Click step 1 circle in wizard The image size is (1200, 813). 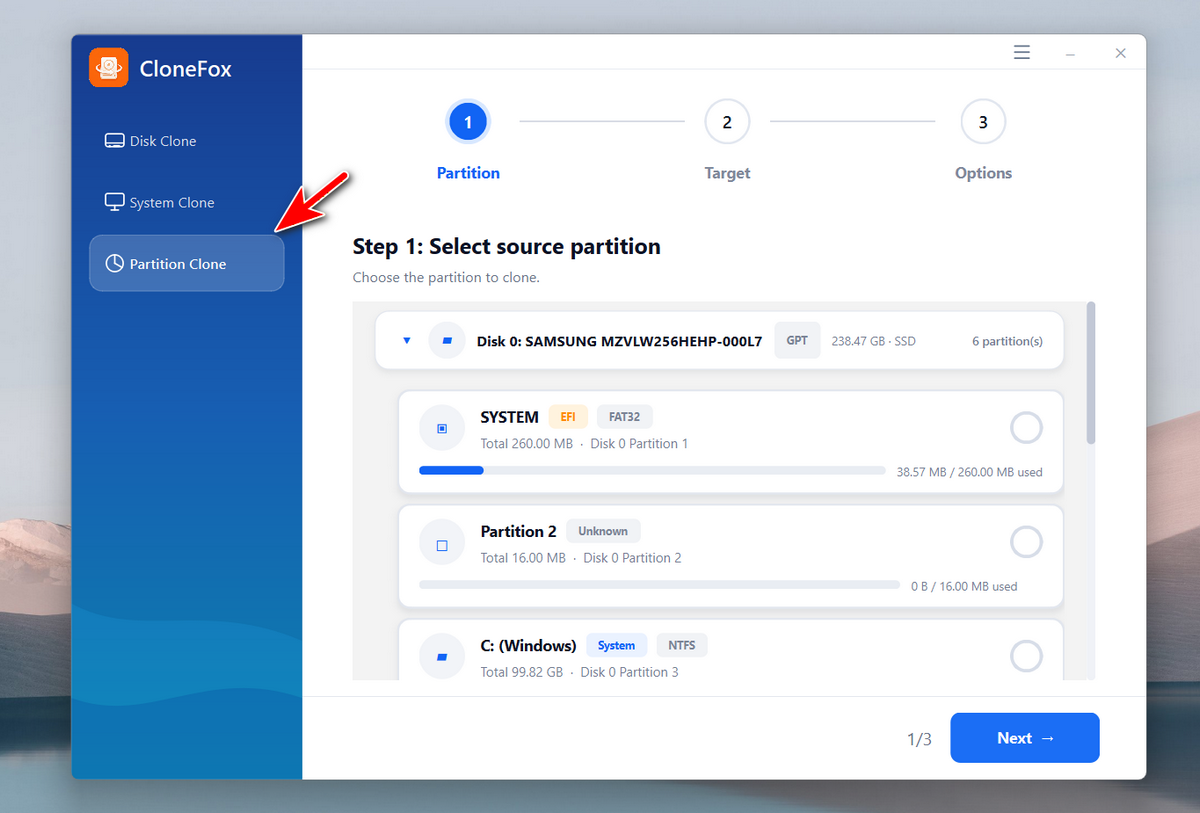coord(468,122)
